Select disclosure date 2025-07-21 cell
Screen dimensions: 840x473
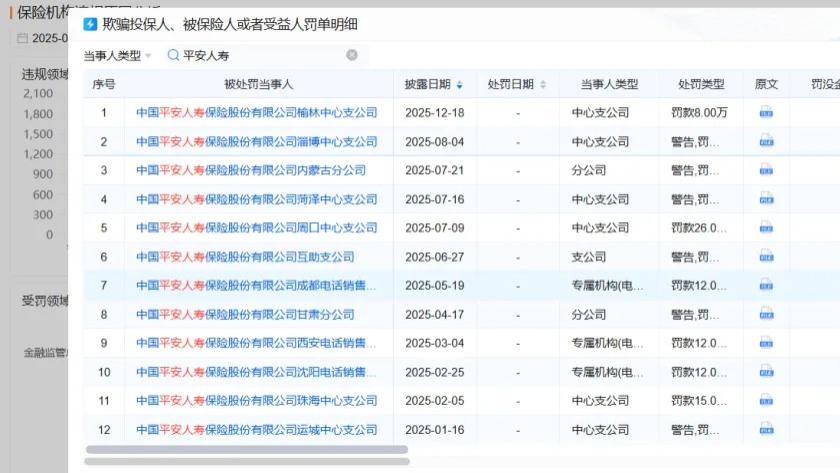click(434, 170)
